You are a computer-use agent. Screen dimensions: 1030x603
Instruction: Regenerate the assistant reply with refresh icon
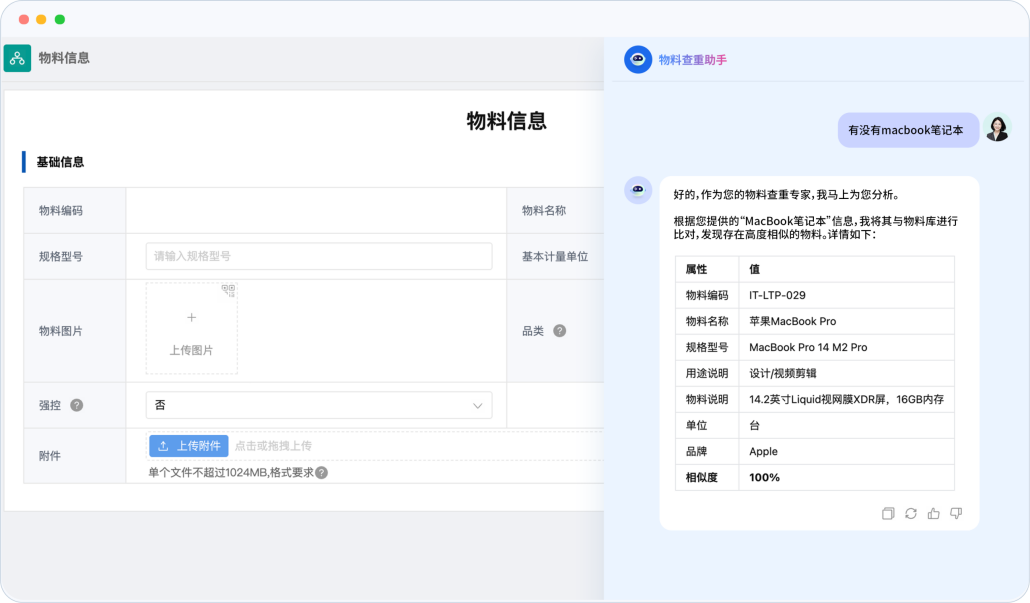tap(910, 514)
